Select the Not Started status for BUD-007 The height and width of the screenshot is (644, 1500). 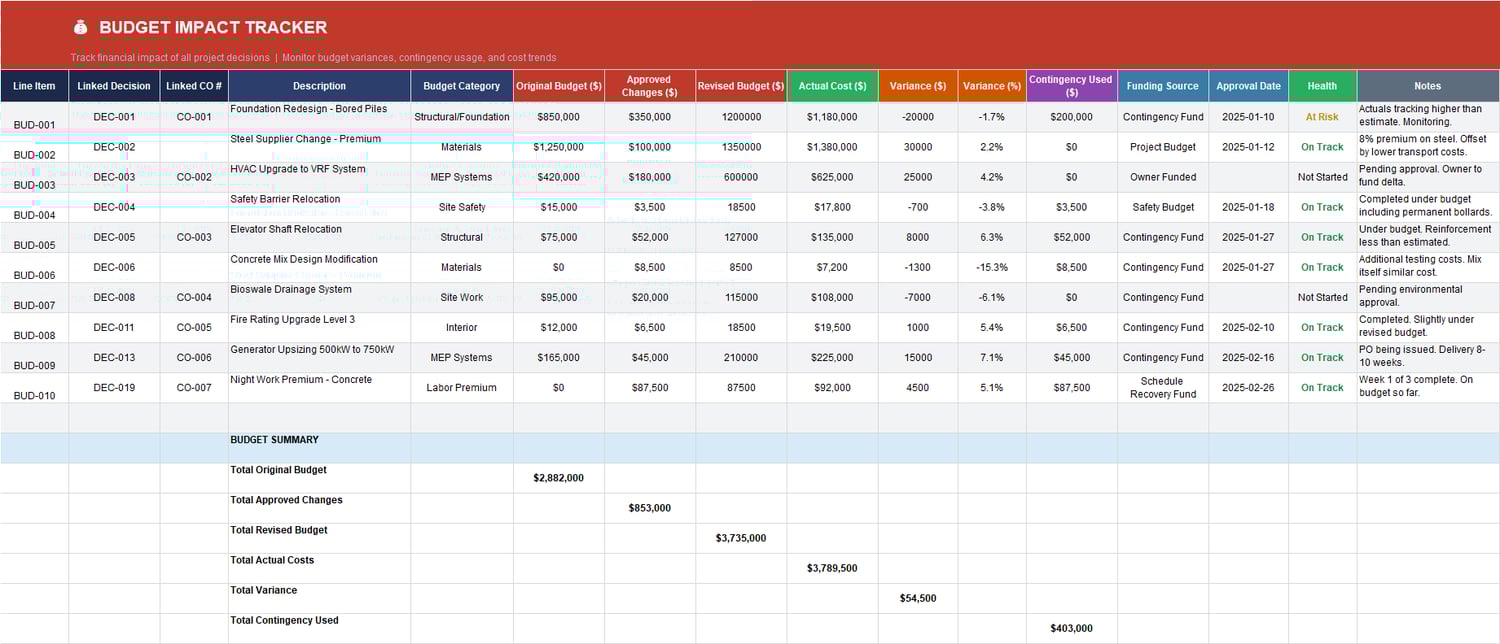click(x=1321, y=297)
